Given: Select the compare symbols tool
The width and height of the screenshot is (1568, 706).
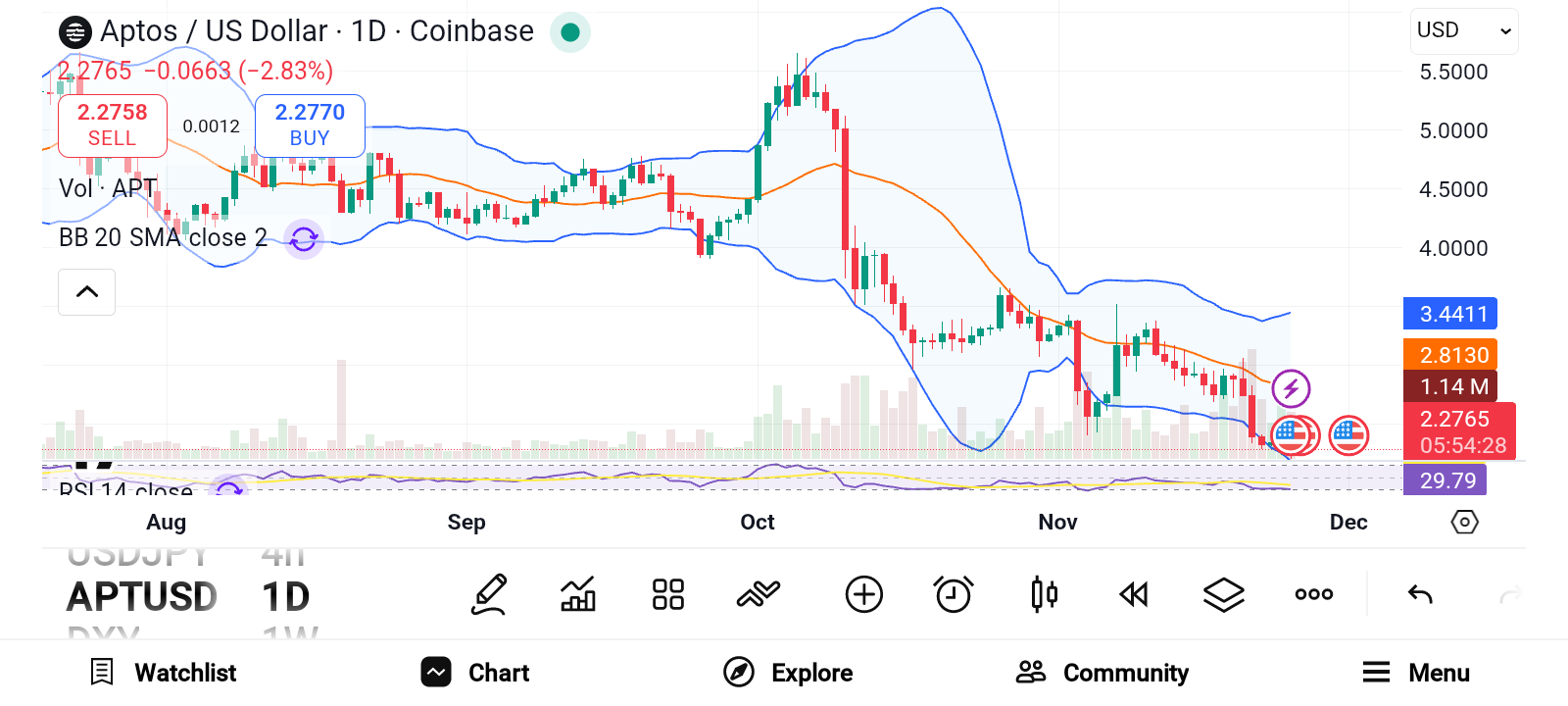Looking at the screenshot, I should point(758,593).
